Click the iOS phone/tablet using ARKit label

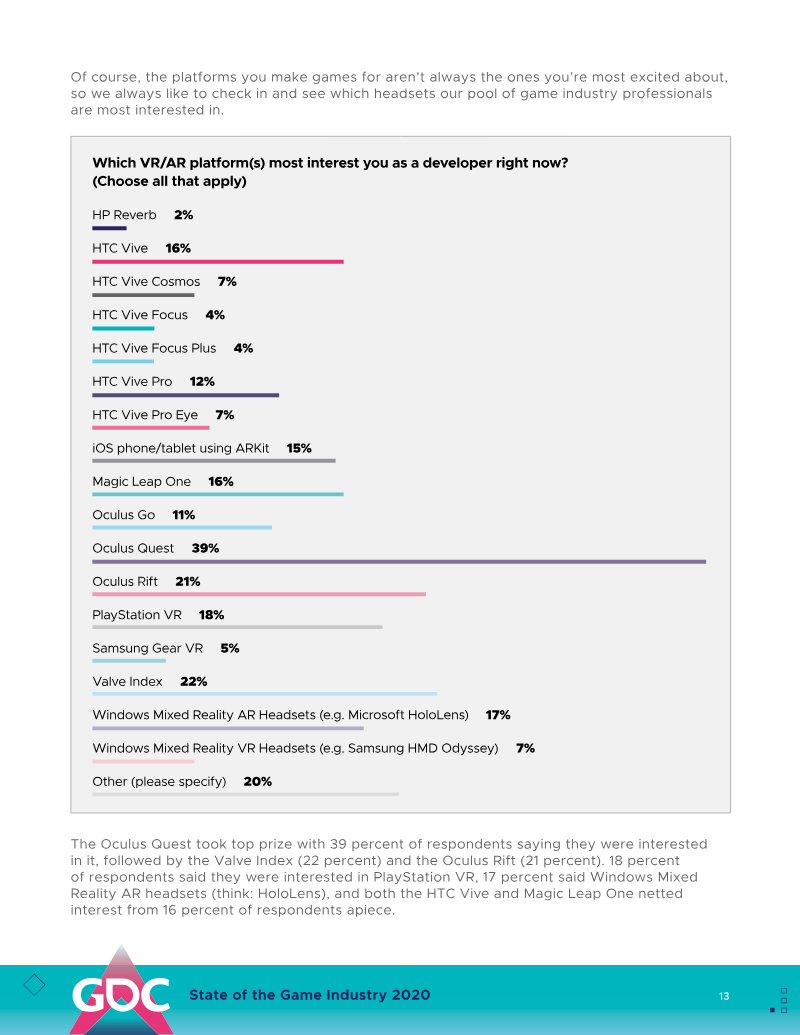coord(181,448)
